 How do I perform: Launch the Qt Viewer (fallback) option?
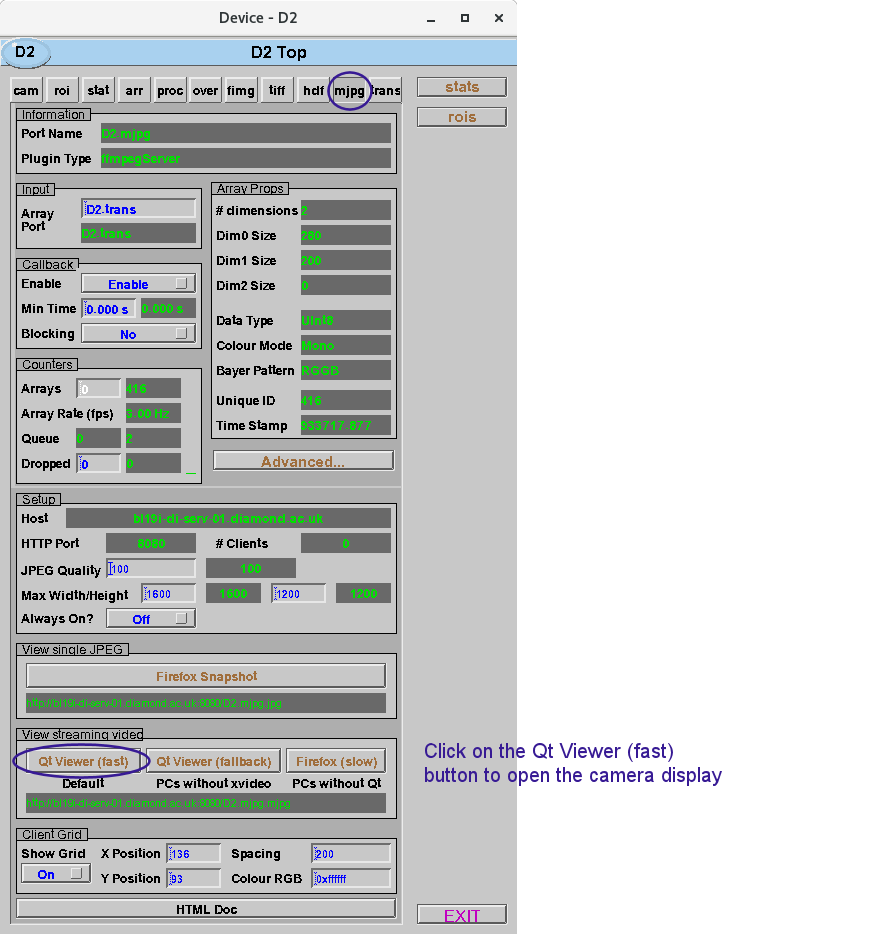click(214, 761)
